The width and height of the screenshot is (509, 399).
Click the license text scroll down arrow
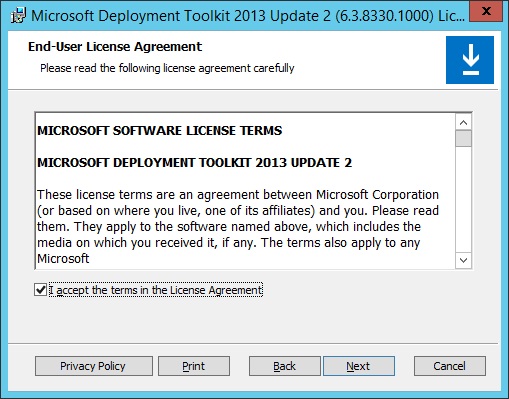(463, 260)
